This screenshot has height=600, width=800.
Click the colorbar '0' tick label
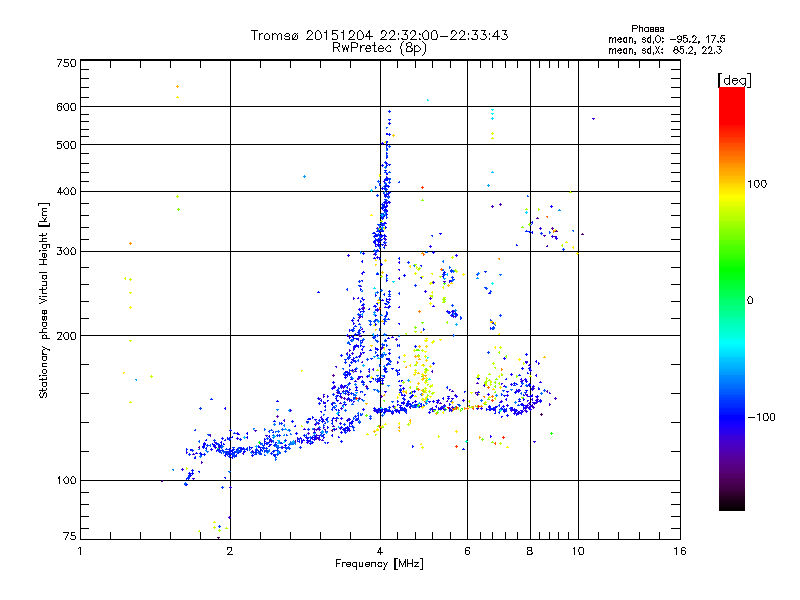coord(750,301)
